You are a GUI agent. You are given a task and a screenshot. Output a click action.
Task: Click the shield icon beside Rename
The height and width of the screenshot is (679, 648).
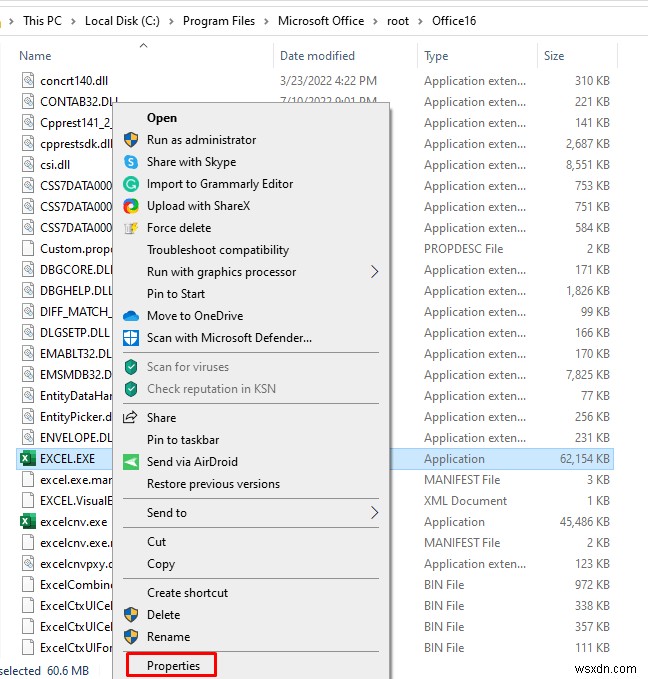[131, 637]
